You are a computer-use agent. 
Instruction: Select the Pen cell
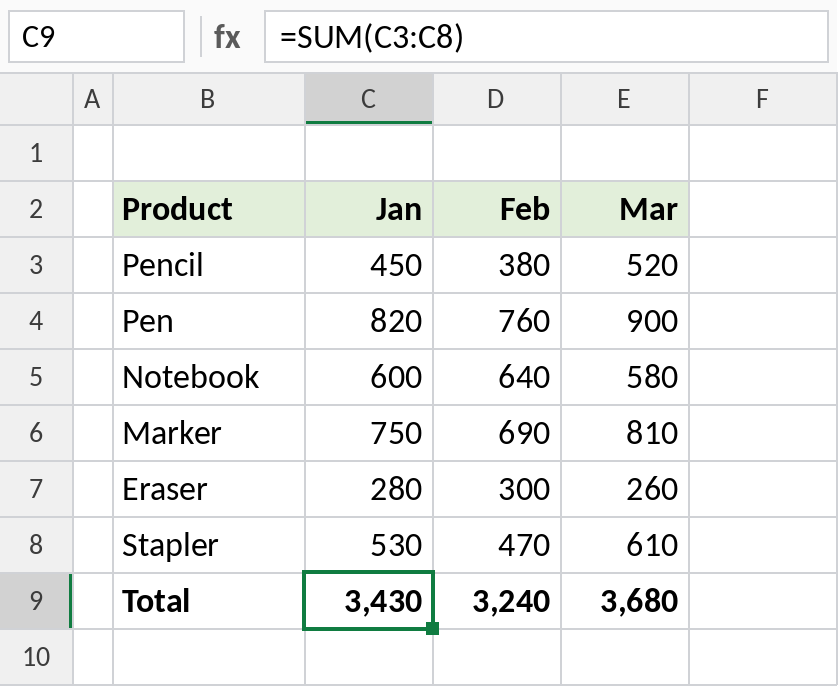pyautogui.click(x=208, y=321)
